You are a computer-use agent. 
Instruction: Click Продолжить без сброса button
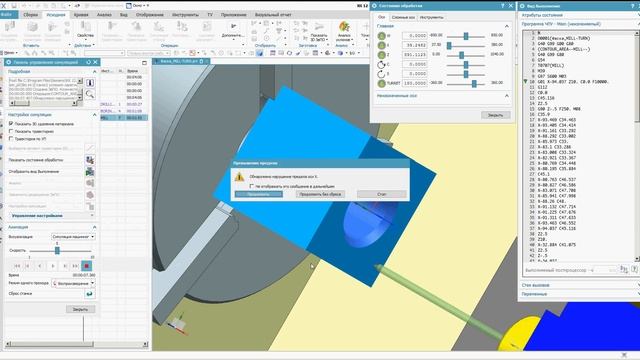point(320,194)
